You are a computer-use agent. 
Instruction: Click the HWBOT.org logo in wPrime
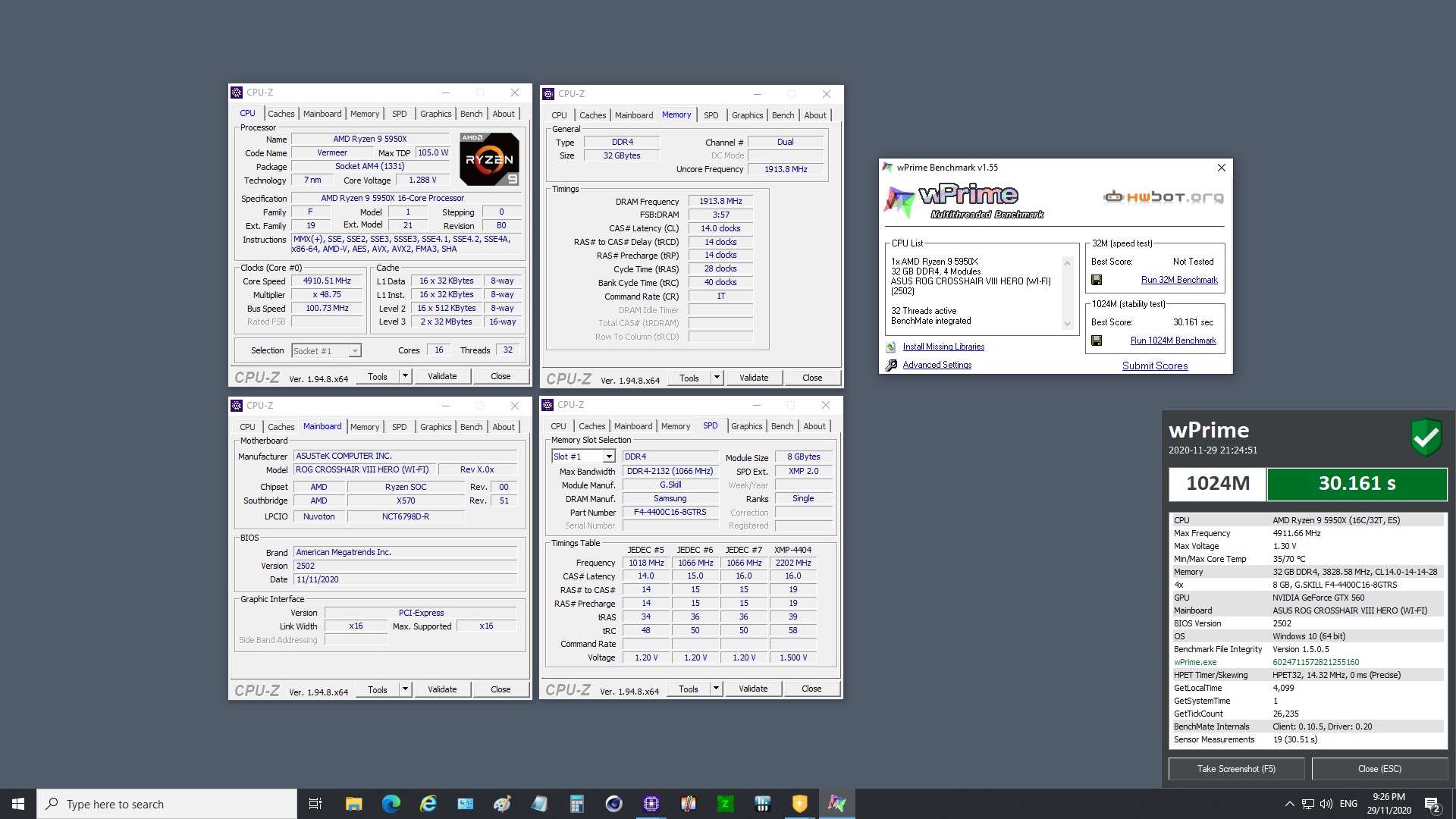coord(1163,197)
